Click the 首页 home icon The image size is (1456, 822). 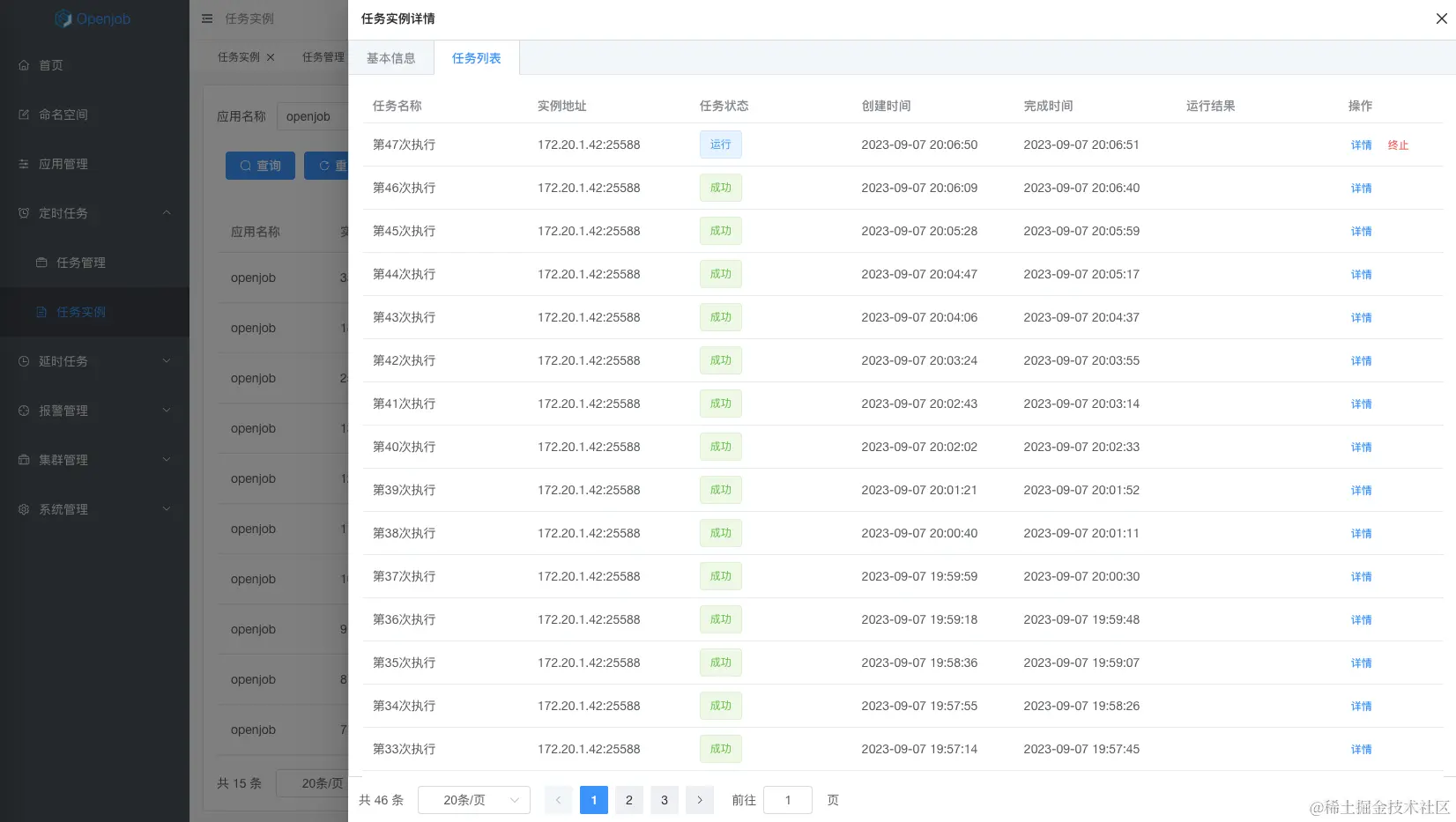point(24,65)
